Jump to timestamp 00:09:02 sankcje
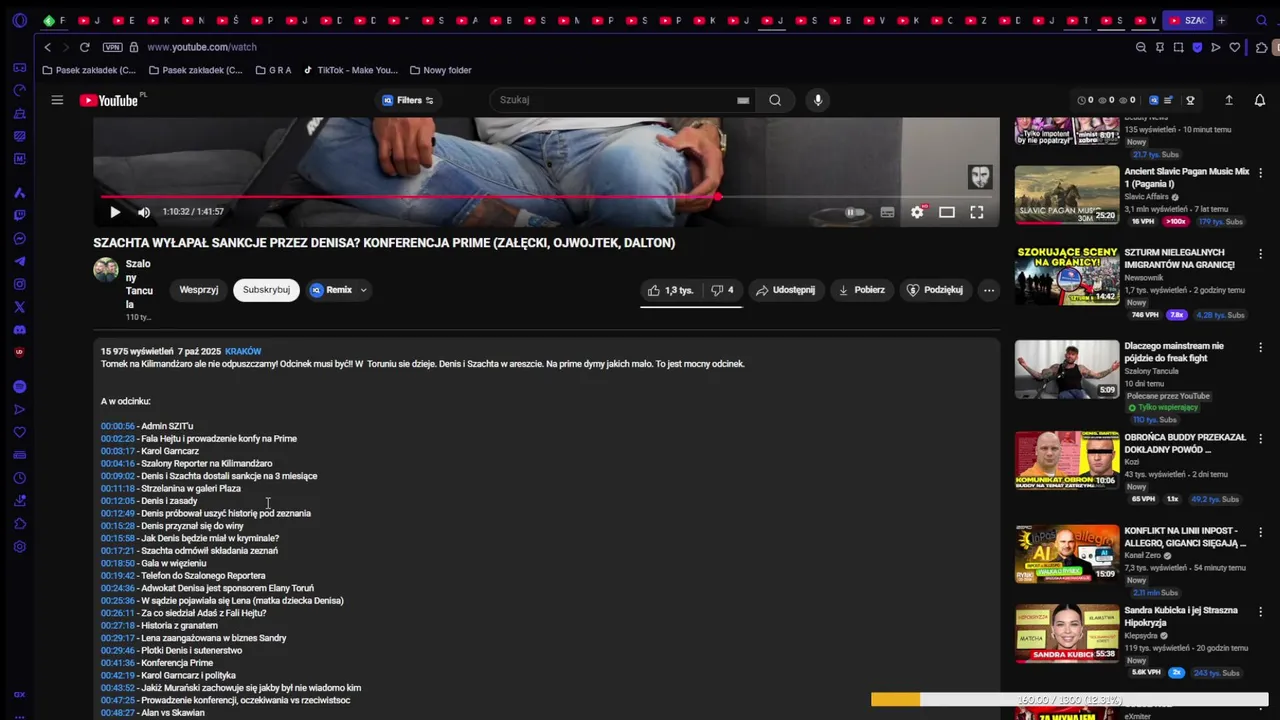This screenshot has height=720, width=1280. 117,476
